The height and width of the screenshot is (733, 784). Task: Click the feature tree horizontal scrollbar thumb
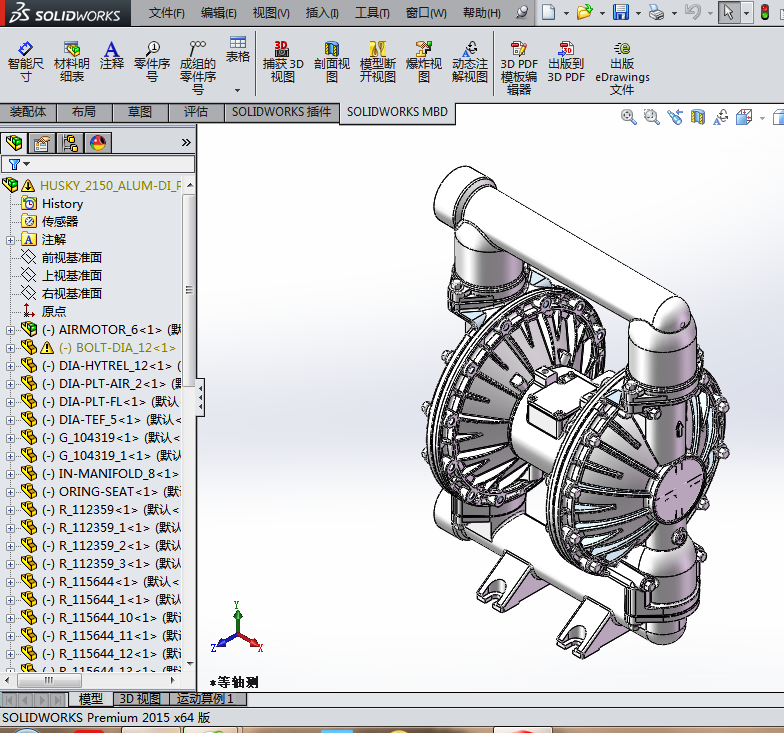(49, 680)
